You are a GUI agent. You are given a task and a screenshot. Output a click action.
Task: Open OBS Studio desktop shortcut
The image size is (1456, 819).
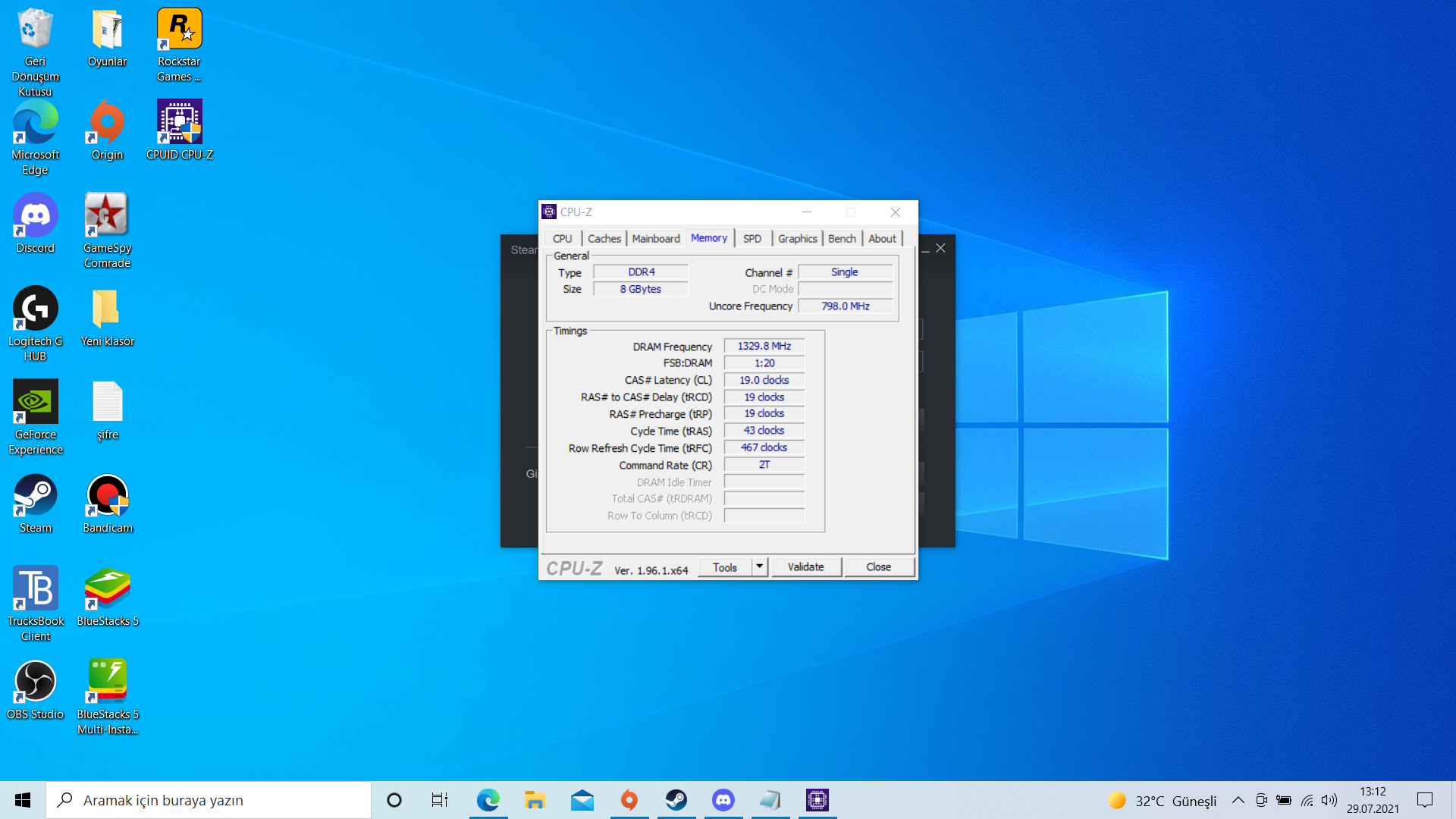[35, 690]
